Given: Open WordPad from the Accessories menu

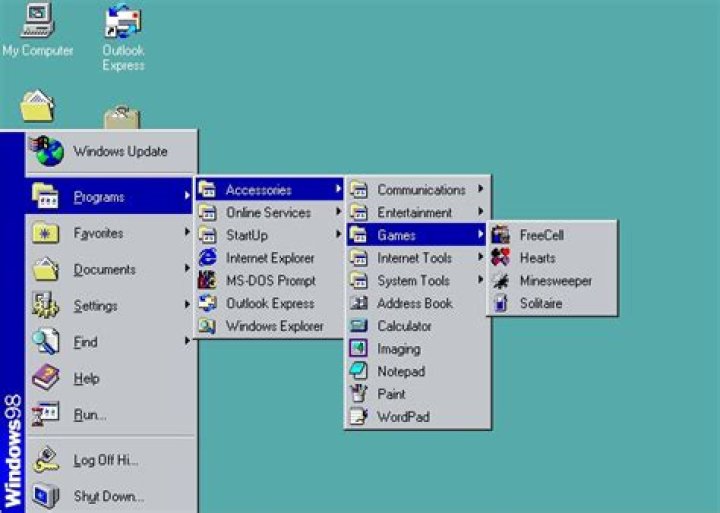Looking at the screenshot, I should coord(402,417).
